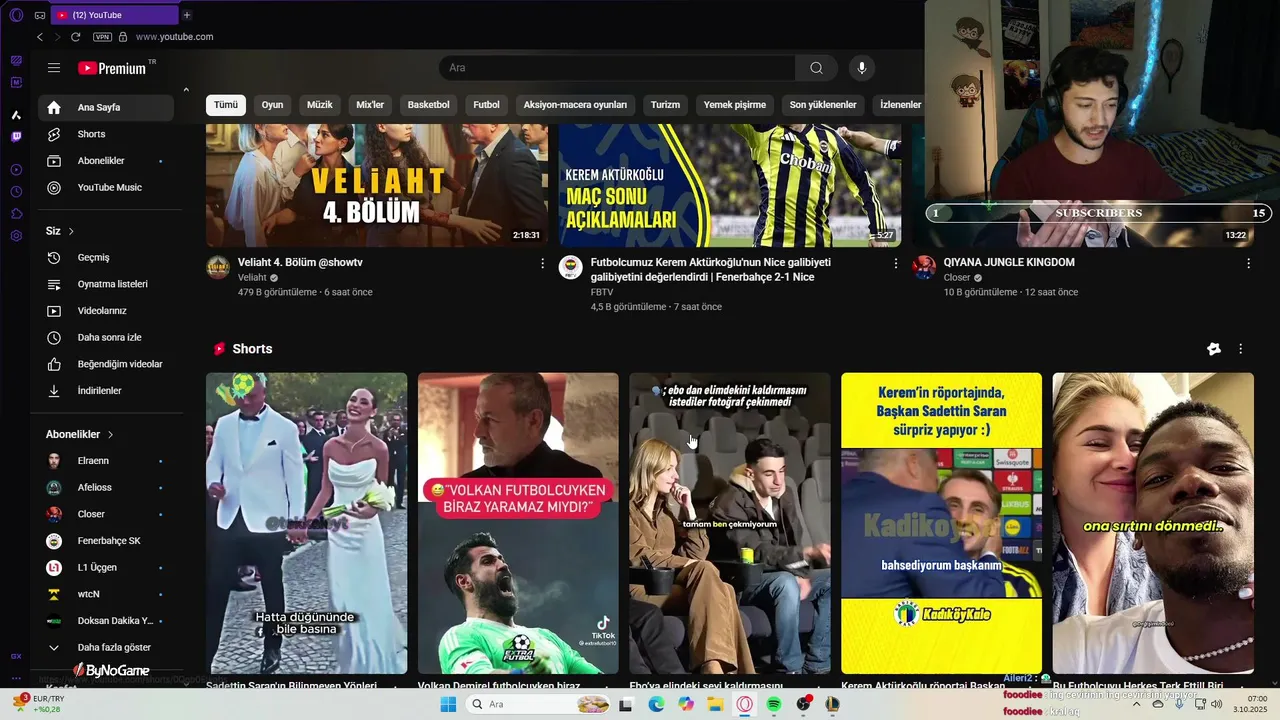Select the Müzik filter chip
Image resolution: width=1280 pixels, height=720 pixels.
click(319, 105)
